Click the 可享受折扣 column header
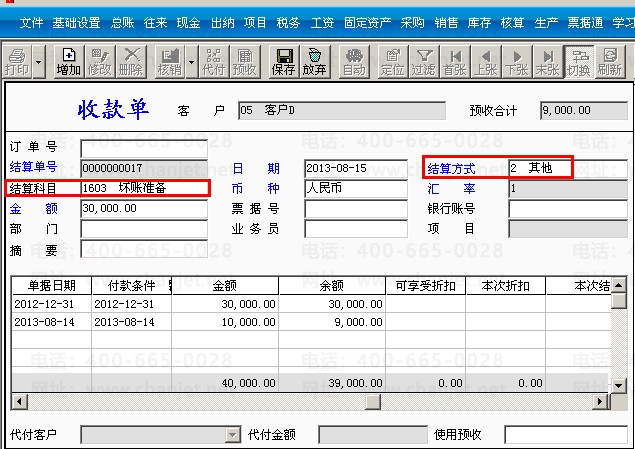635x449 pixels. tap(426, 286)
